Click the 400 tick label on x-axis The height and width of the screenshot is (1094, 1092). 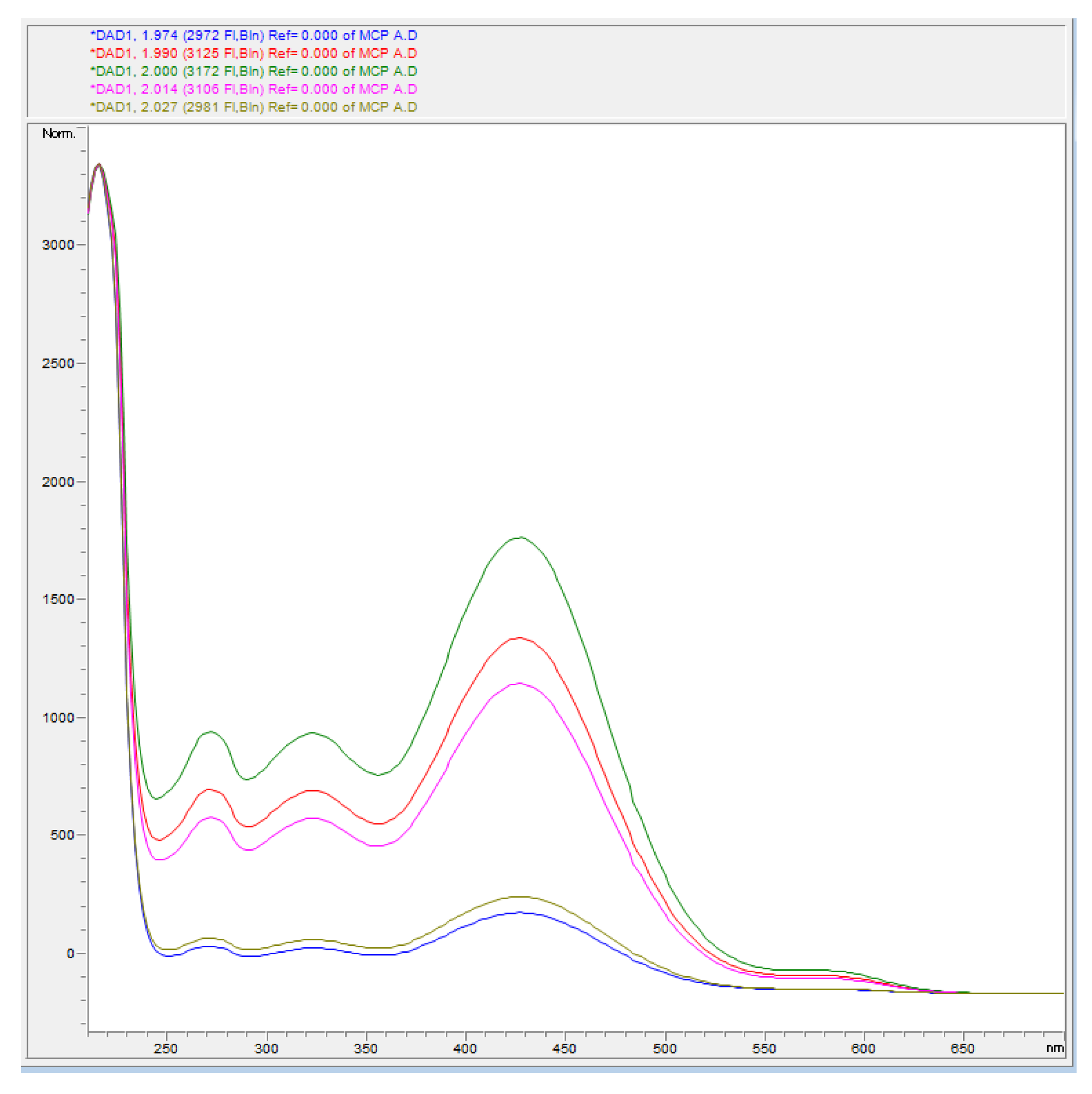[x=465, y=1049]
